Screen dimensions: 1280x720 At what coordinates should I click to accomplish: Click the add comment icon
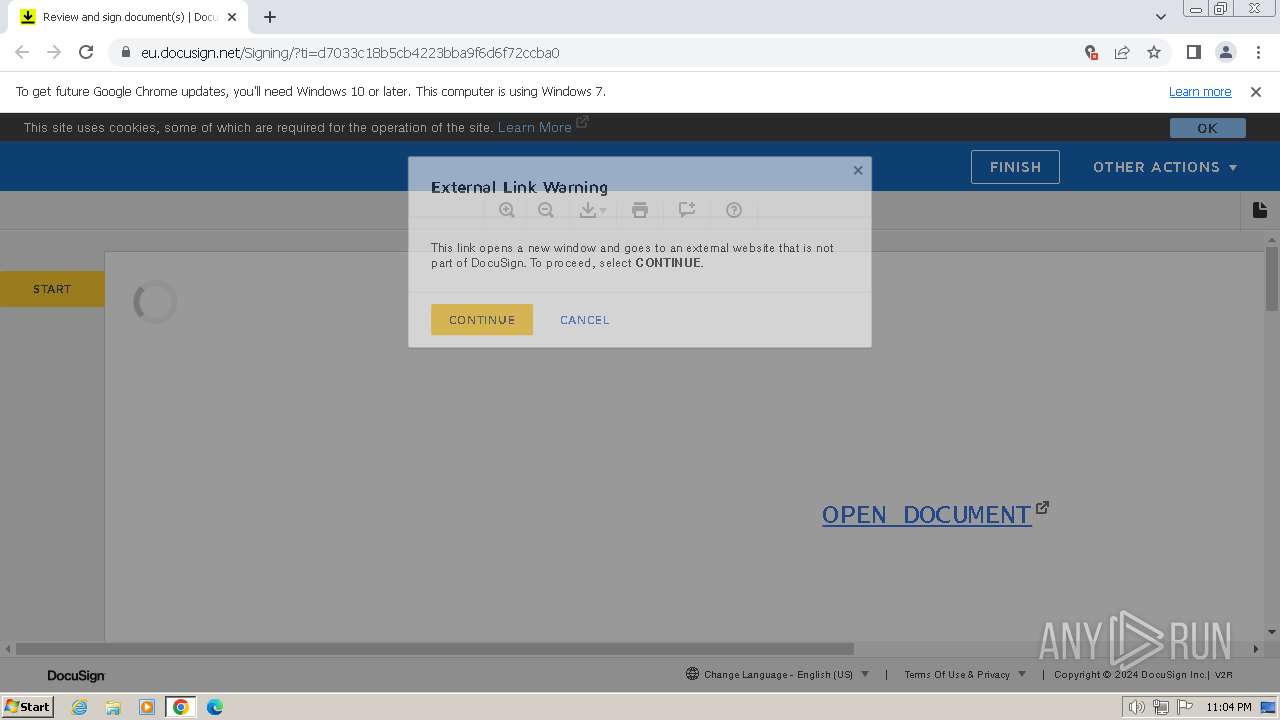[x=687, y=210]
